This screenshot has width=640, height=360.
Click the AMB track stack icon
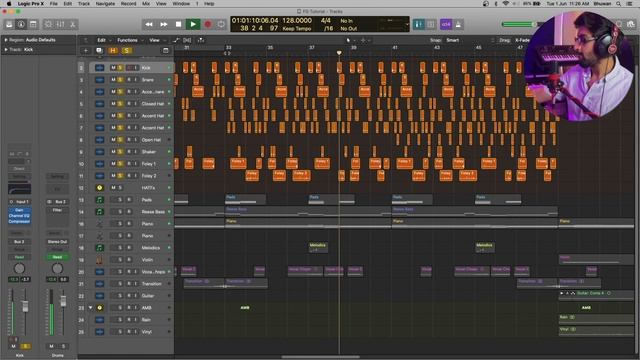pyautogui.click(x=99, y=308)
